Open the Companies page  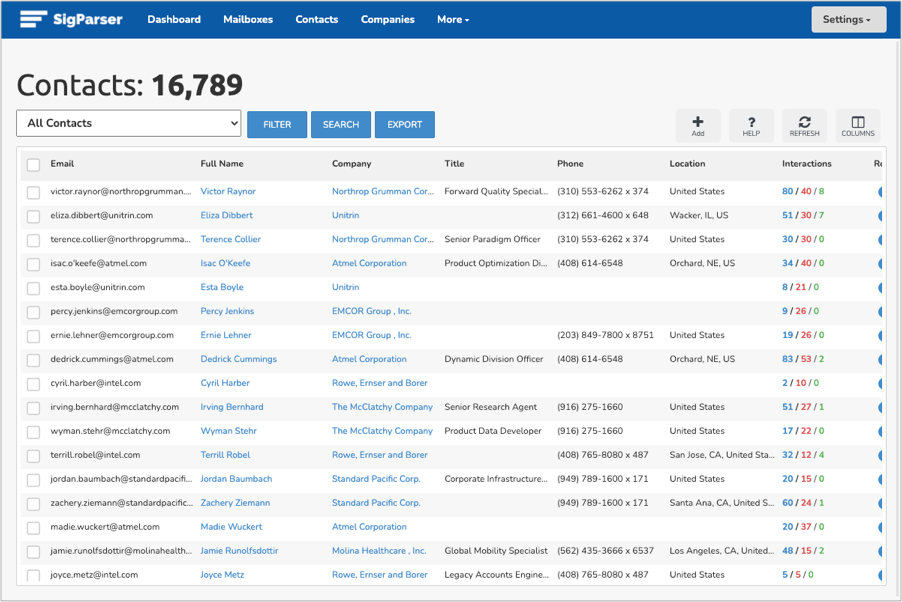[388, 19]
